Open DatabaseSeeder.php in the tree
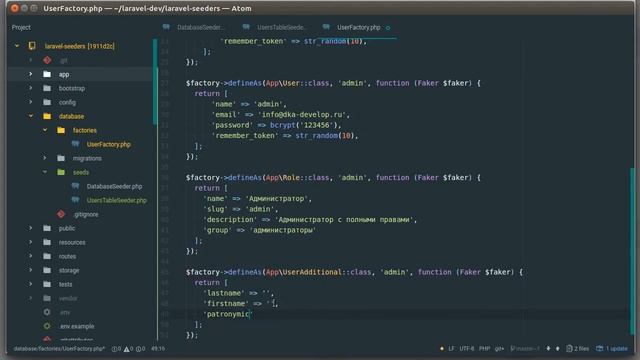This screenshot has width=640, height=360. point(114,187)
